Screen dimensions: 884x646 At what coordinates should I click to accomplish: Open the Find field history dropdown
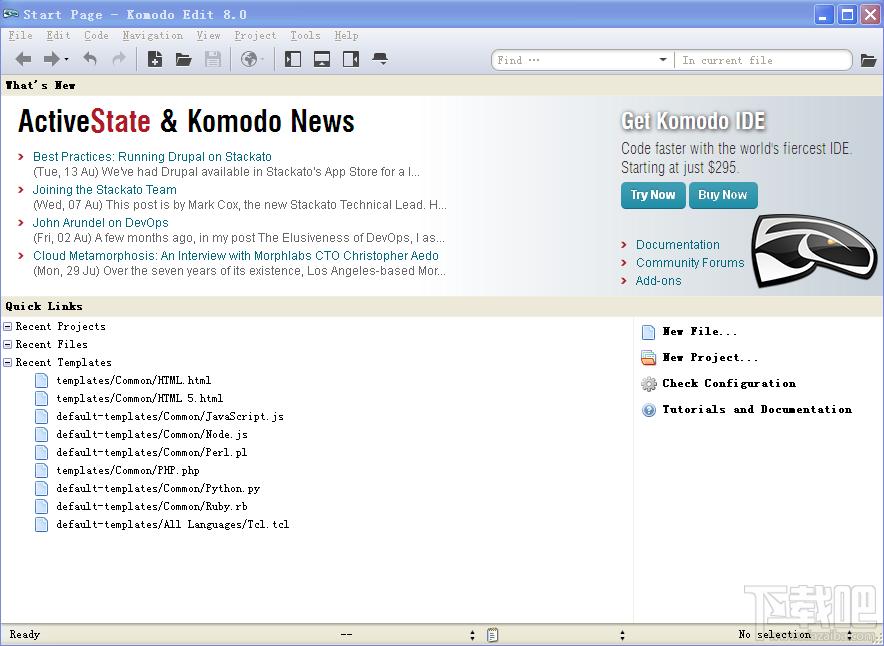pos(663,60)
